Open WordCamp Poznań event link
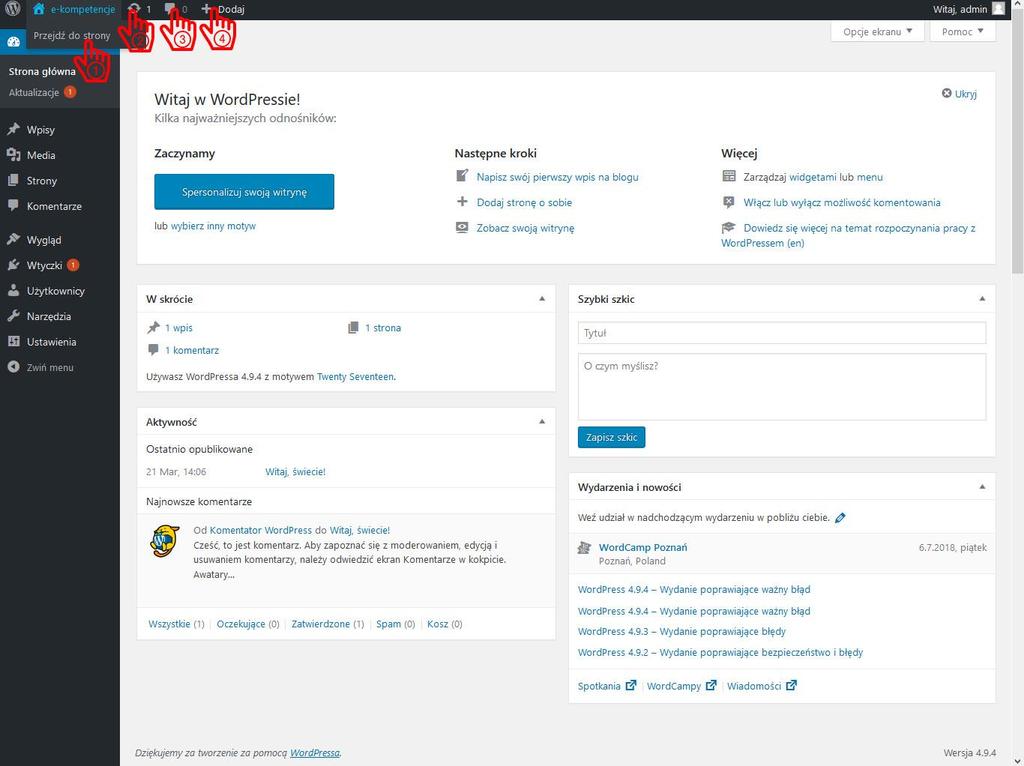This screenshot has height=766, width=1024. point(643,547)
